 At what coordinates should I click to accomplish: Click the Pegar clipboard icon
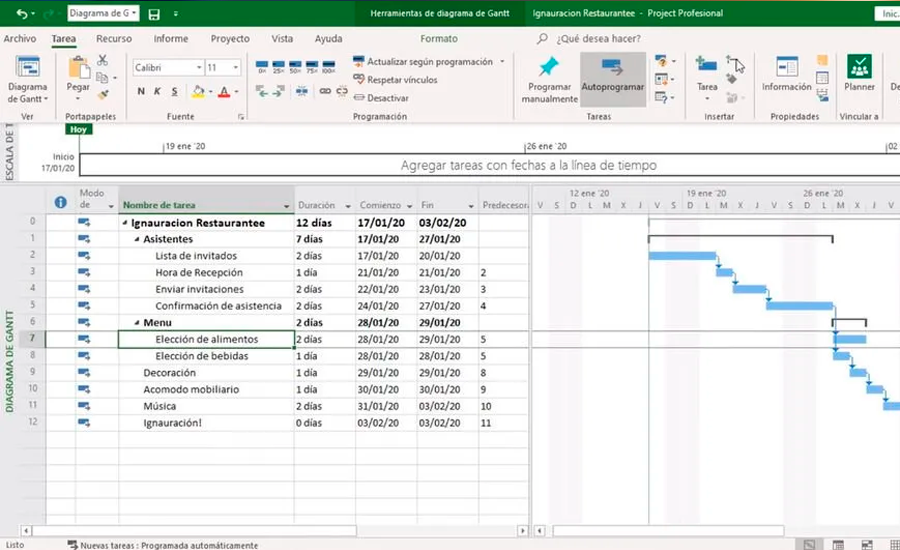coord(78,69)
